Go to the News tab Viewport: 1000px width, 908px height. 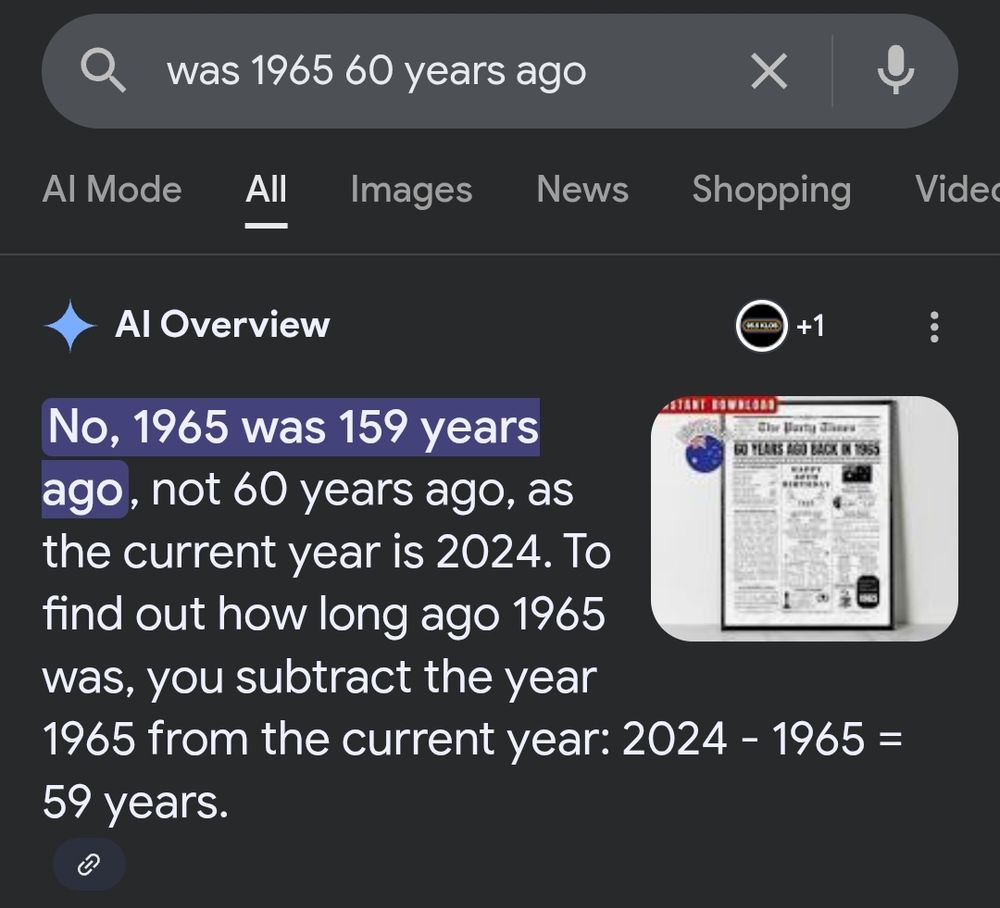[582, 189]
